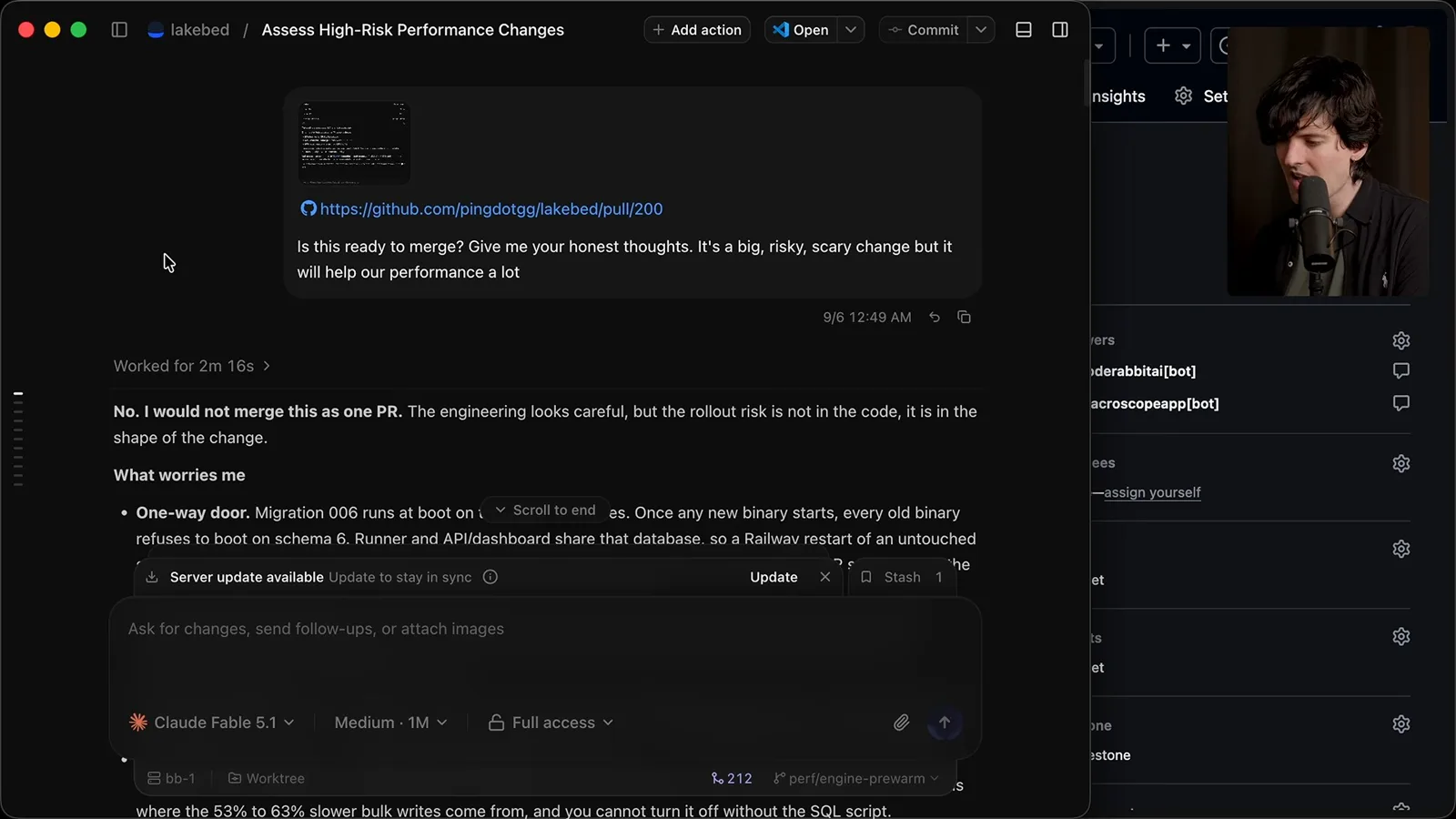
Task: Toggle the bottom panel layout icon
Action: click(x=1024, y=30)
